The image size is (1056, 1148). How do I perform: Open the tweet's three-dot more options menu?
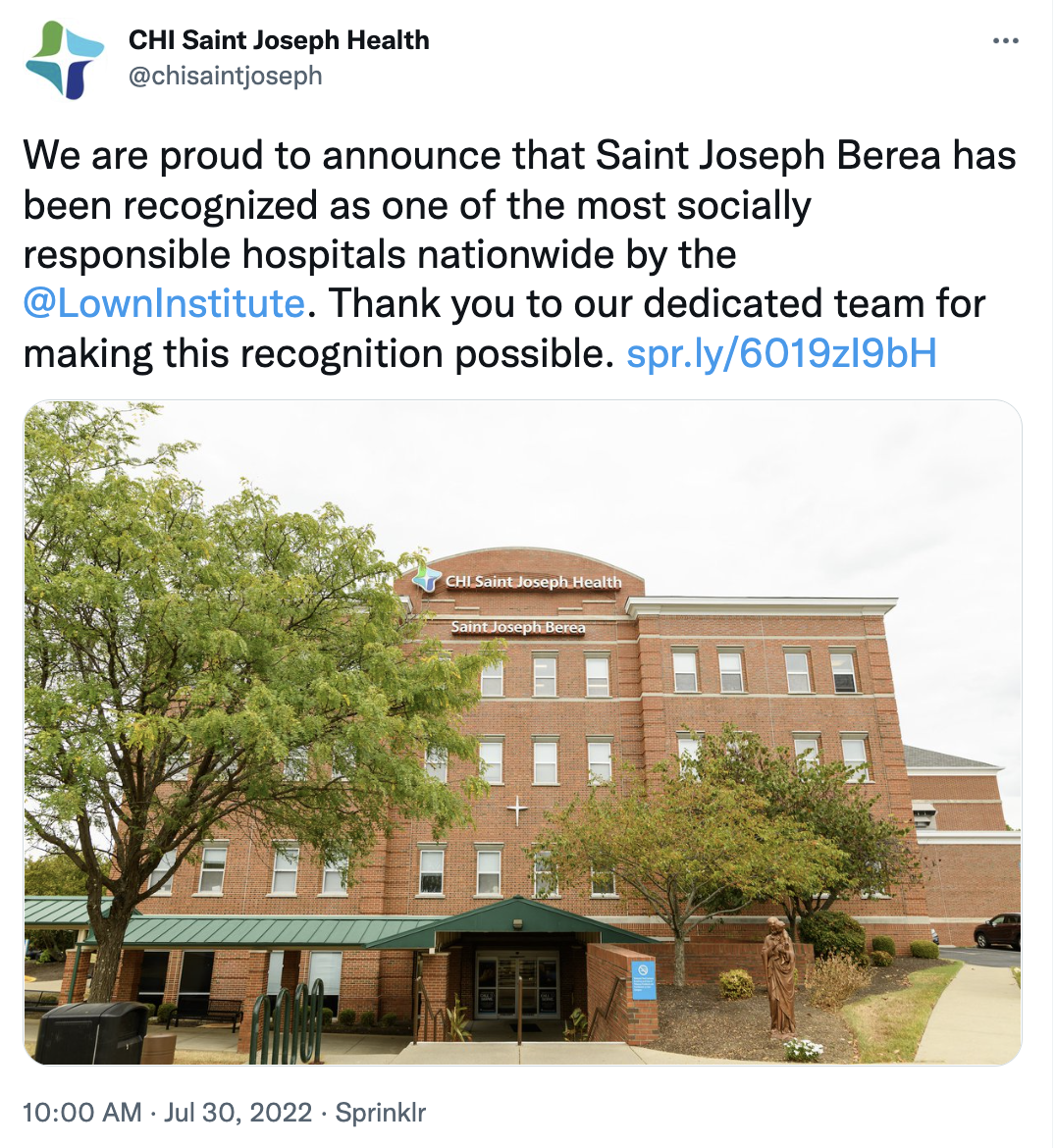[x=1006, y=41]
